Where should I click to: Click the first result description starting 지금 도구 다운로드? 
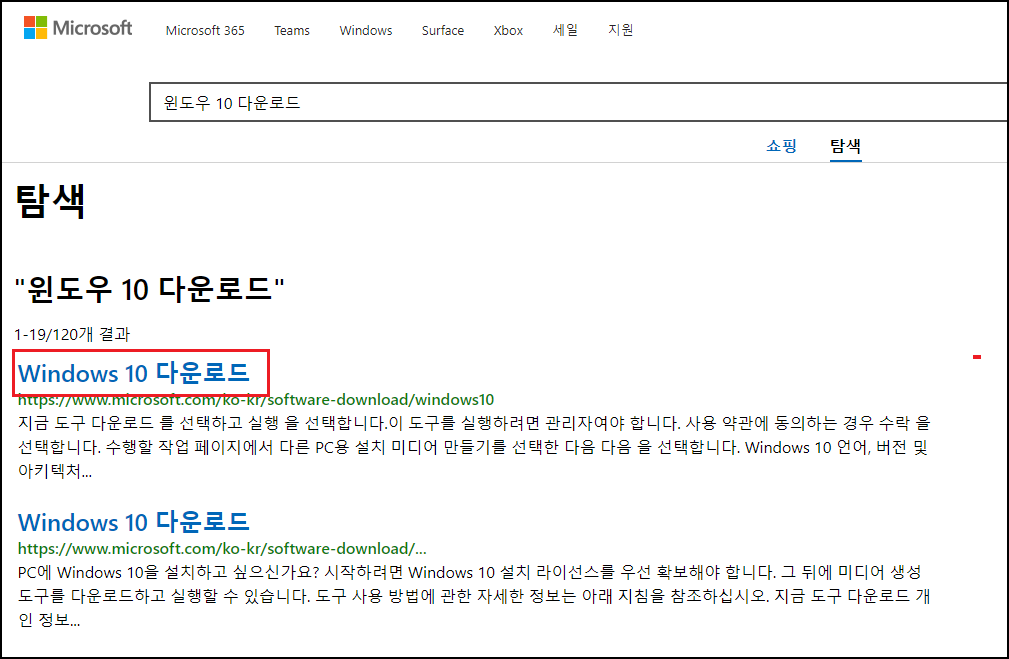(x=474, y=447)
